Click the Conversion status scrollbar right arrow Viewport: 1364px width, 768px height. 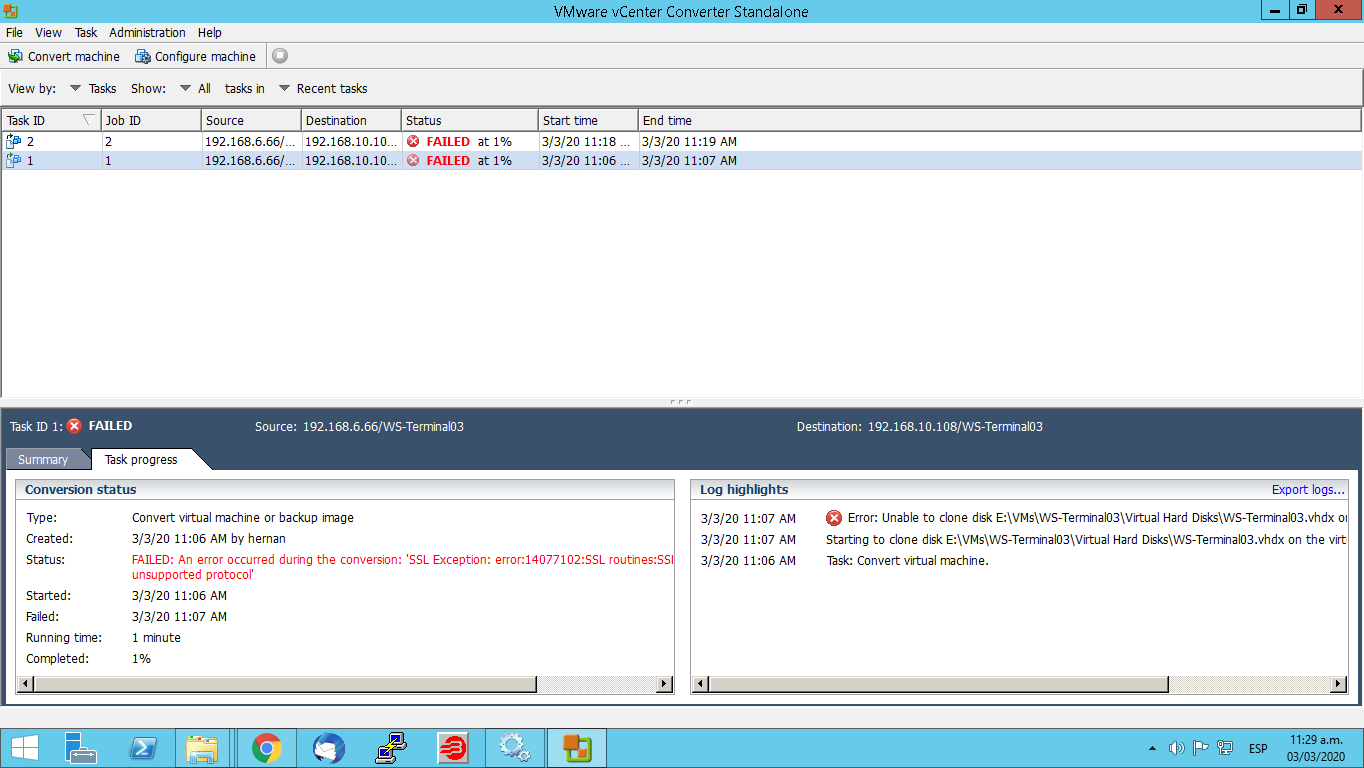(x=663, y=684)
